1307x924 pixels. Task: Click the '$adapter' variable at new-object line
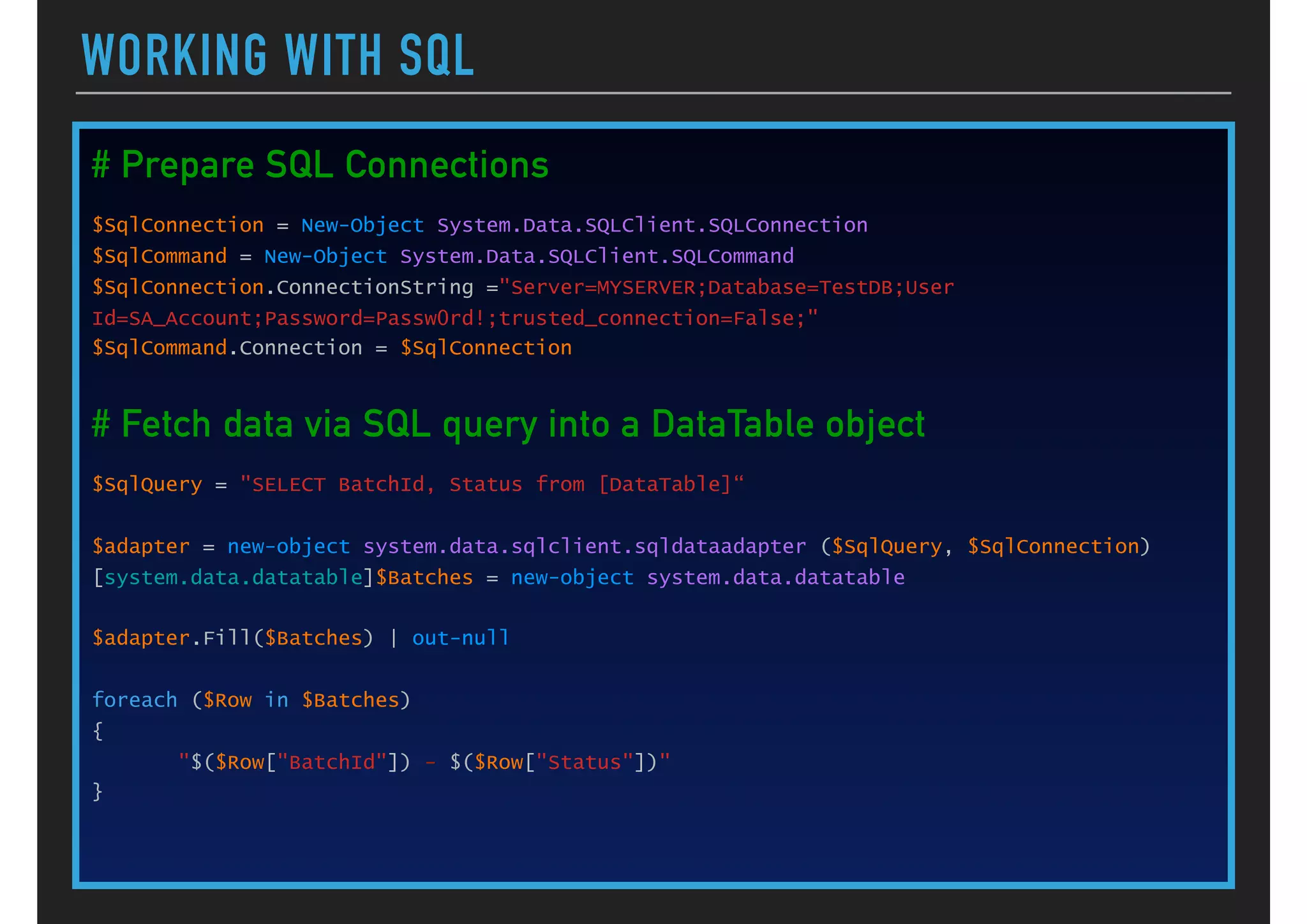coord(141,547)
